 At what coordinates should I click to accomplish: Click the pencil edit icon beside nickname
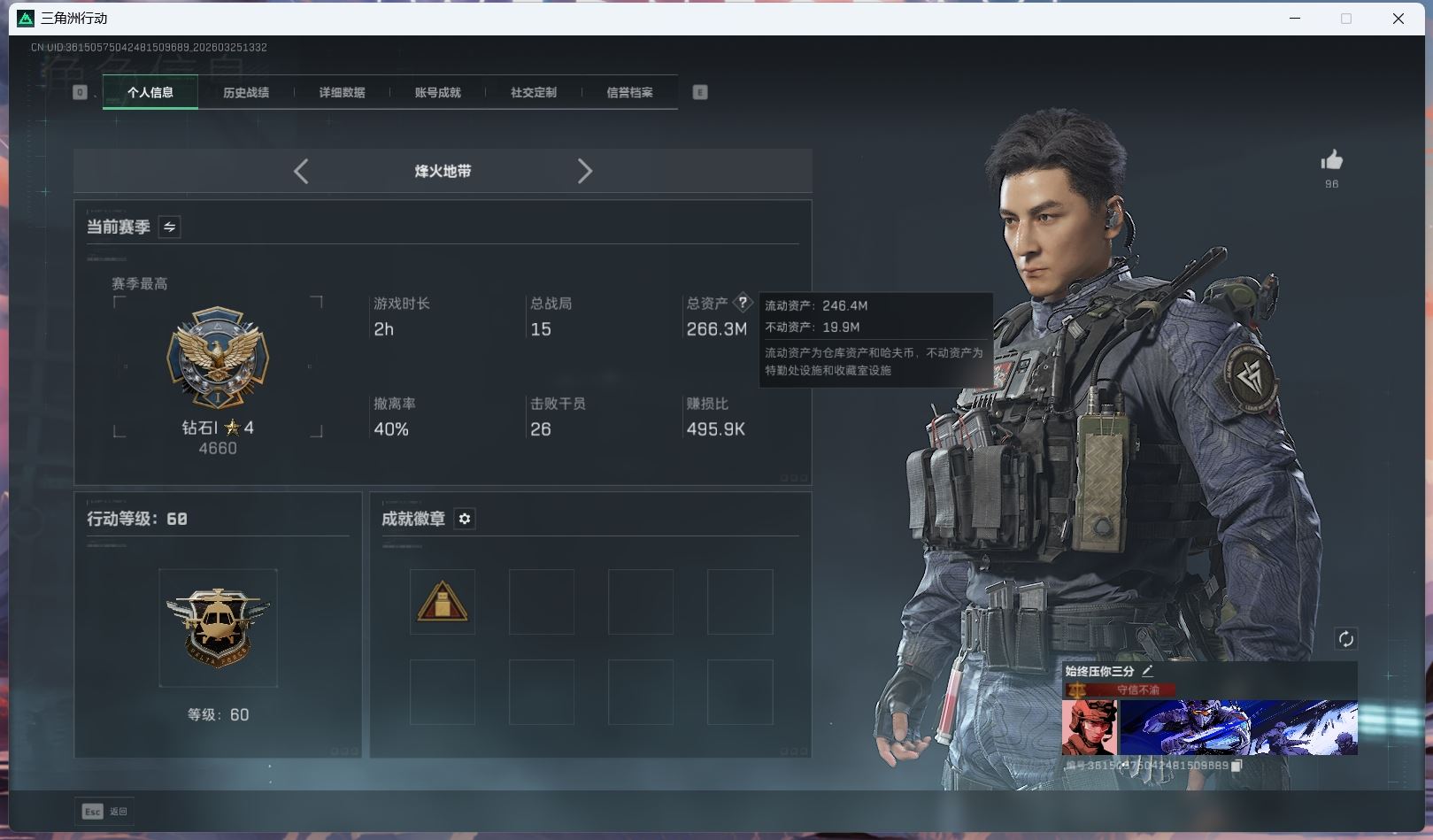(x=1148, y=671)
